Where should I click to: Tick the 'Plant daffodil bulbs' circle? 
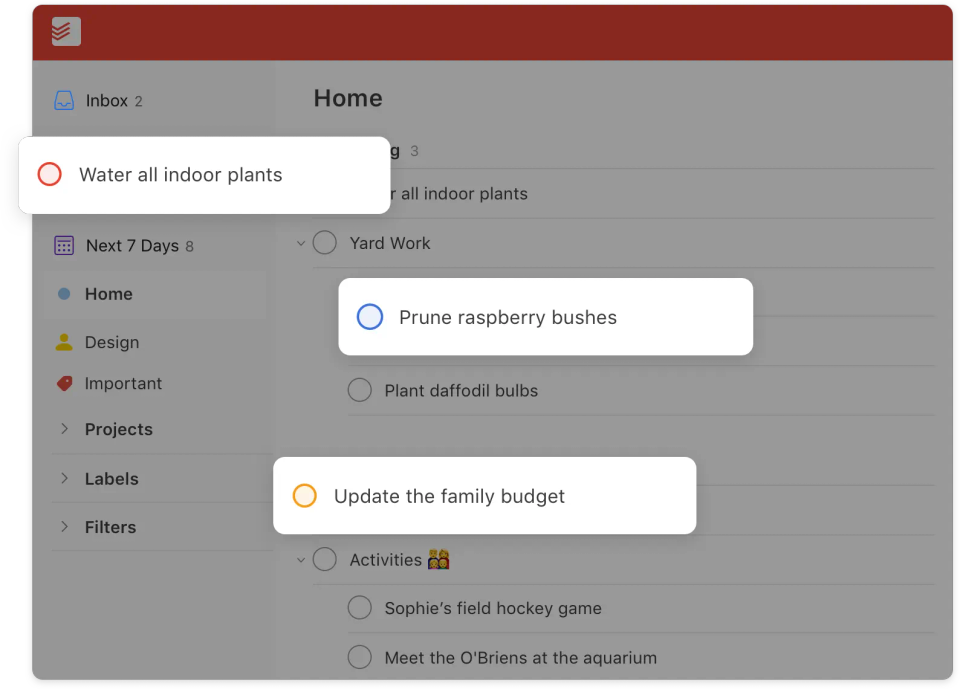coord(360,390)
